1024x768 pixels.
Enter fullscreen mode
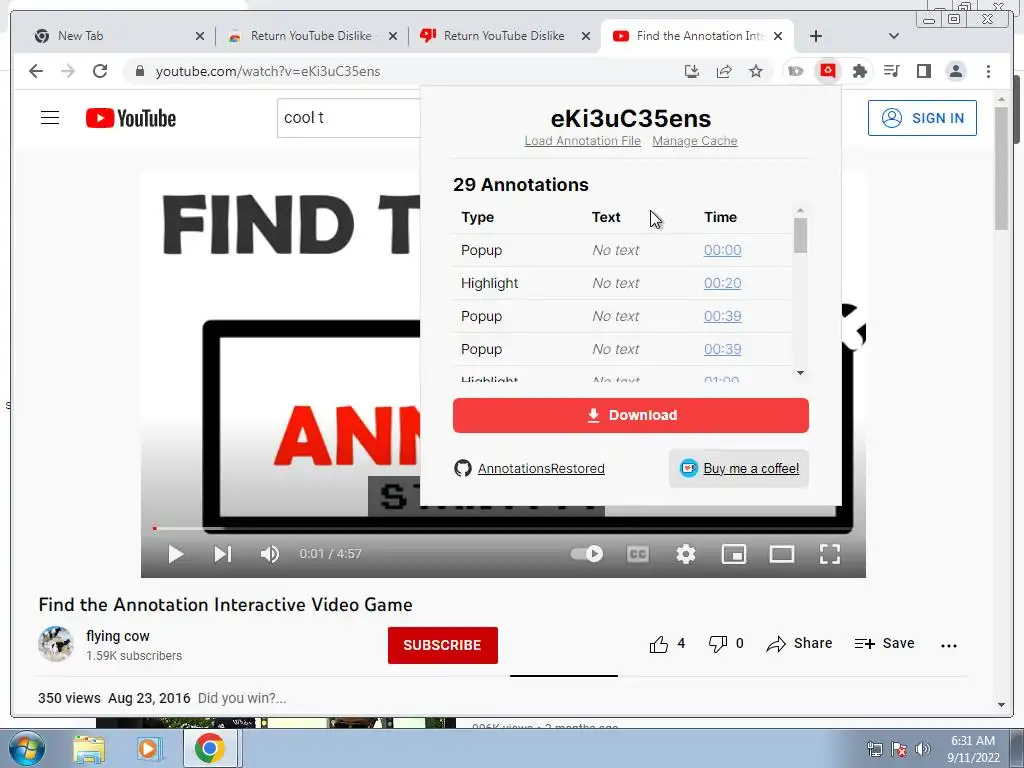(830, 554)
